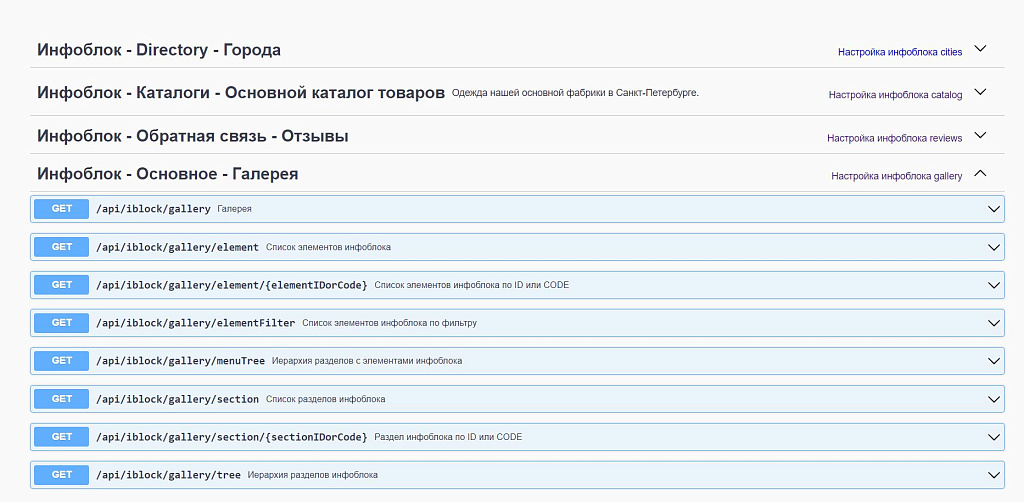
Task: Expand the /api/iblock/gallery endpoint arrow
Action: [x=994, y=209]
